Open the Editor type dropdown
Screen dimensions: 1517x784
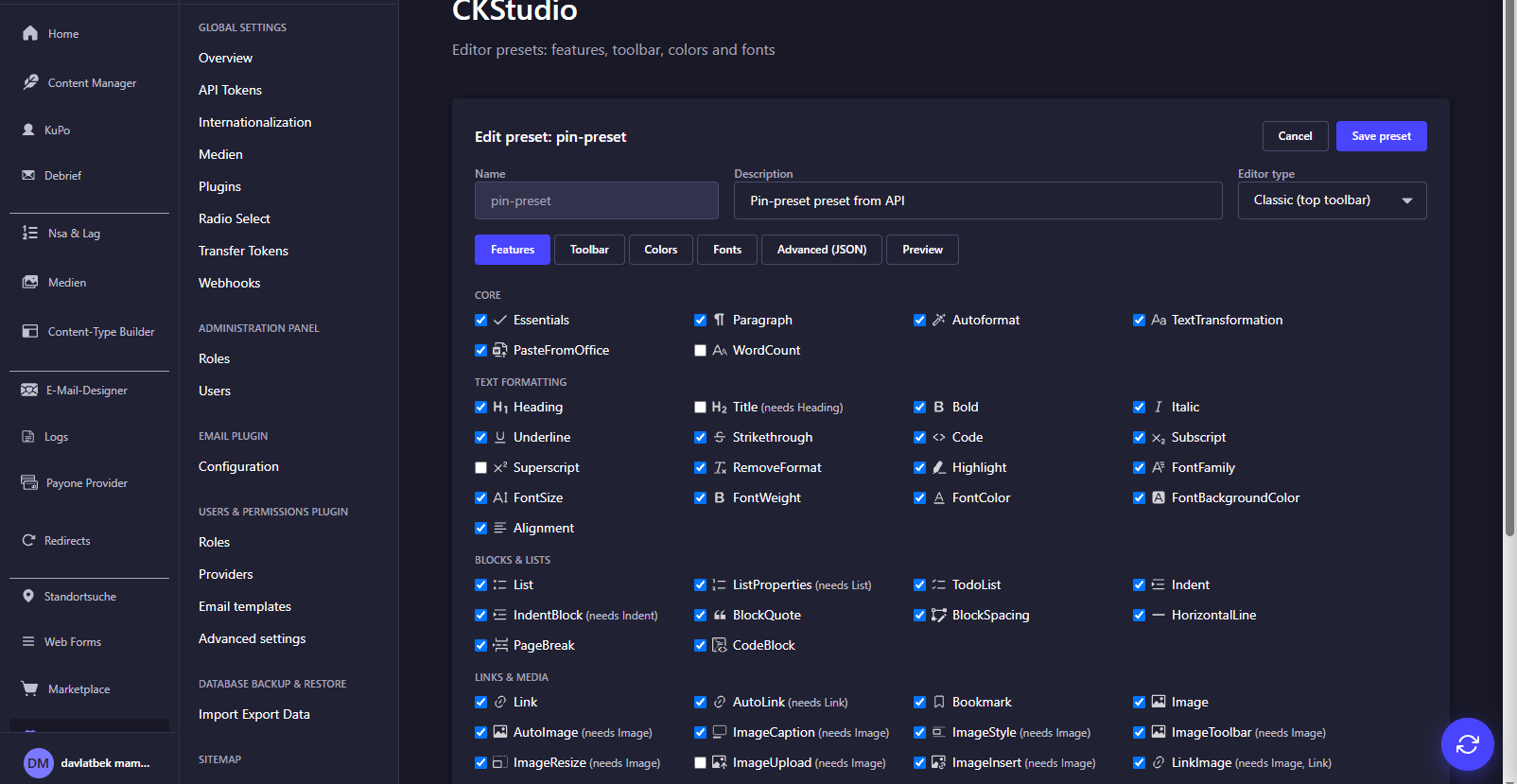pyautogui.click(x=1332, y=200)
